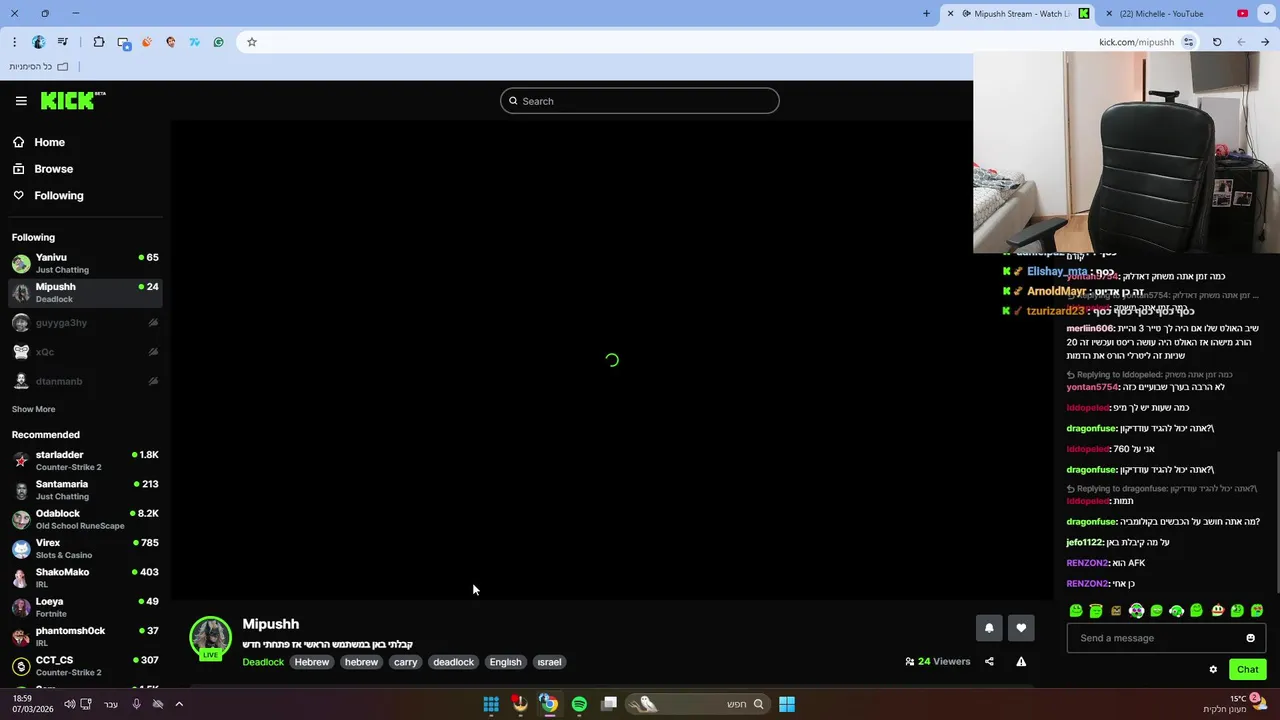Screen dimensions: 1280x720
Task: Open recommended channel Odablock
Action: [x=85, y=519]
